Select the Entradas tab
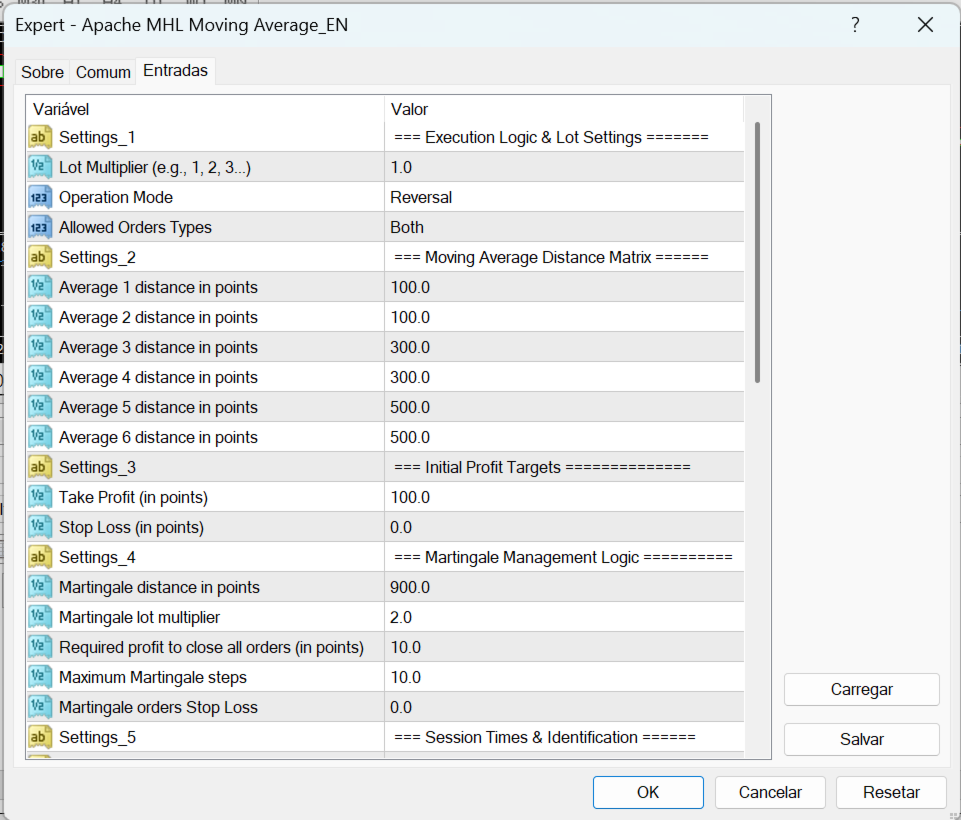The image size is (961, 820). (x=175, y=70)
